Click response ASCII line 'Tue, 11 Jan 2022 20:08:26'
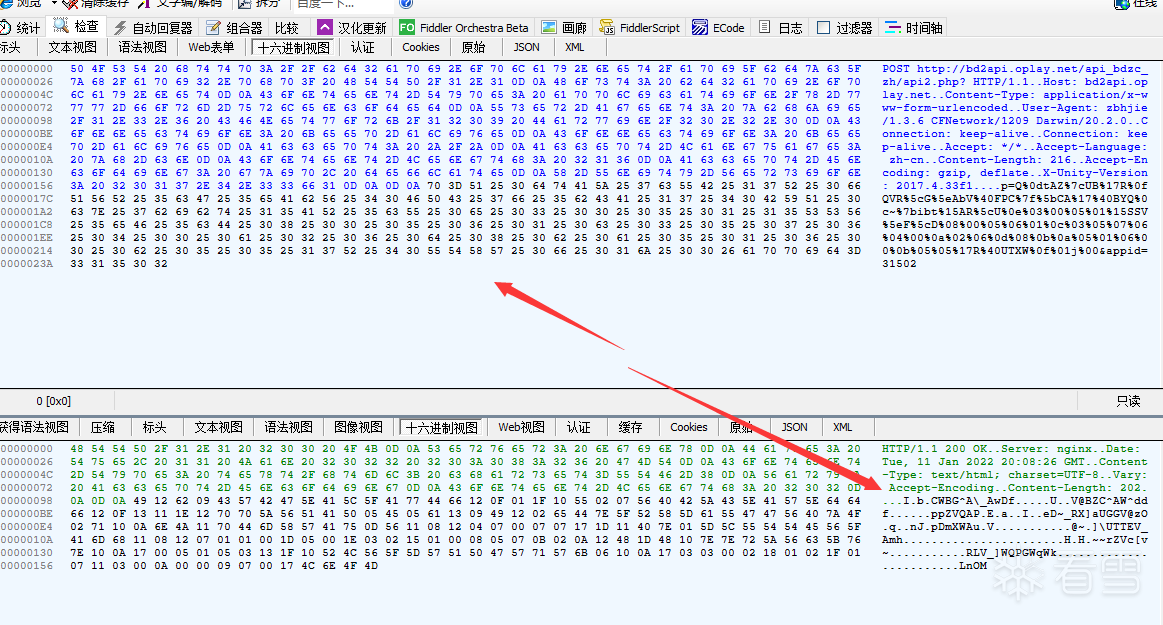The image size is (1163, 625). point(1015,462)
